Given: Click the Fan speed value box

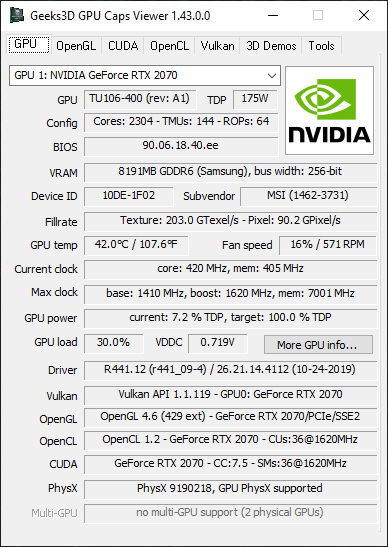Looking at the screenshot, I should [x=328, y=246].
